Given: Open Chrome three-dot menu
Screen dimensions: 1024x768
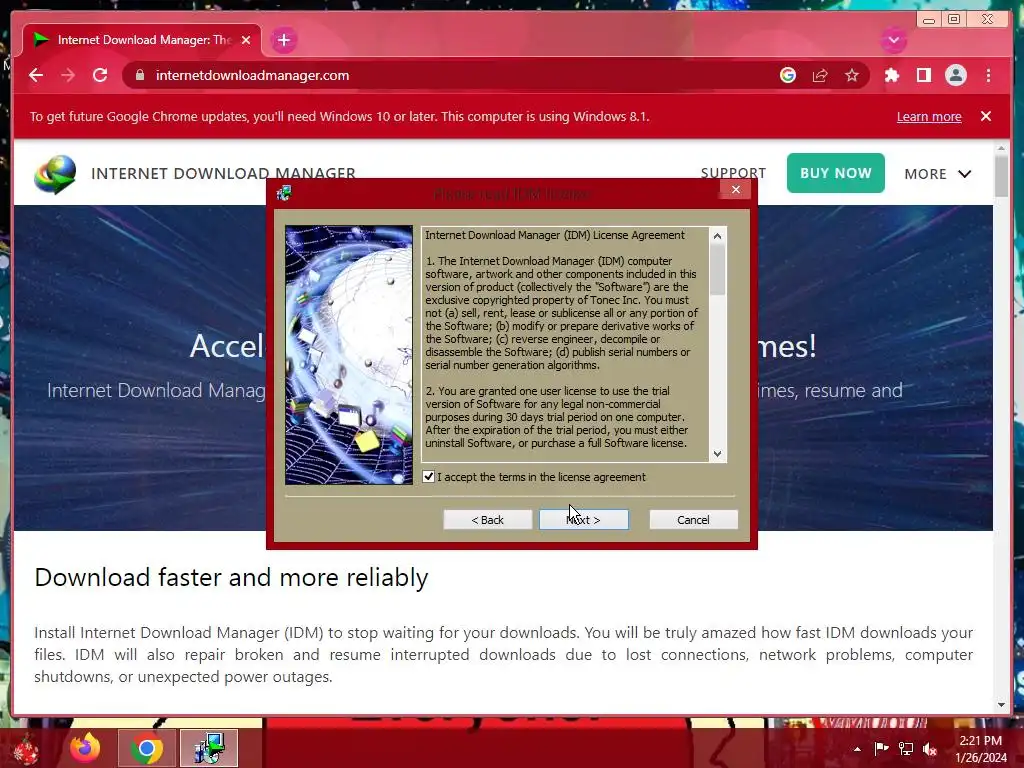Looking at the screenshot, I should click(x=988, y=75).
